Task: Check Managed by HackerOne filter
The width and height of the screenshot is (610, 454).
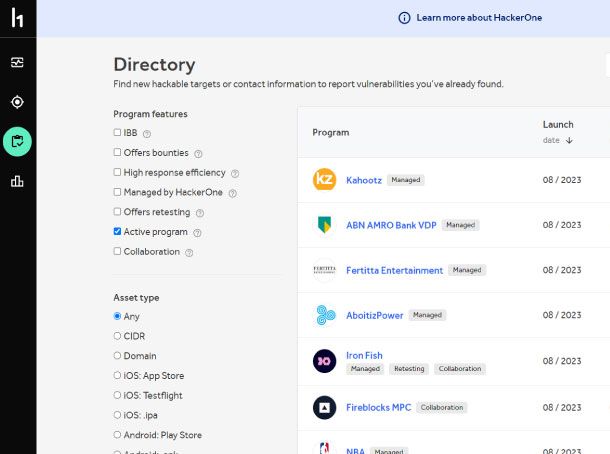Action: click(x=117, y=192)
